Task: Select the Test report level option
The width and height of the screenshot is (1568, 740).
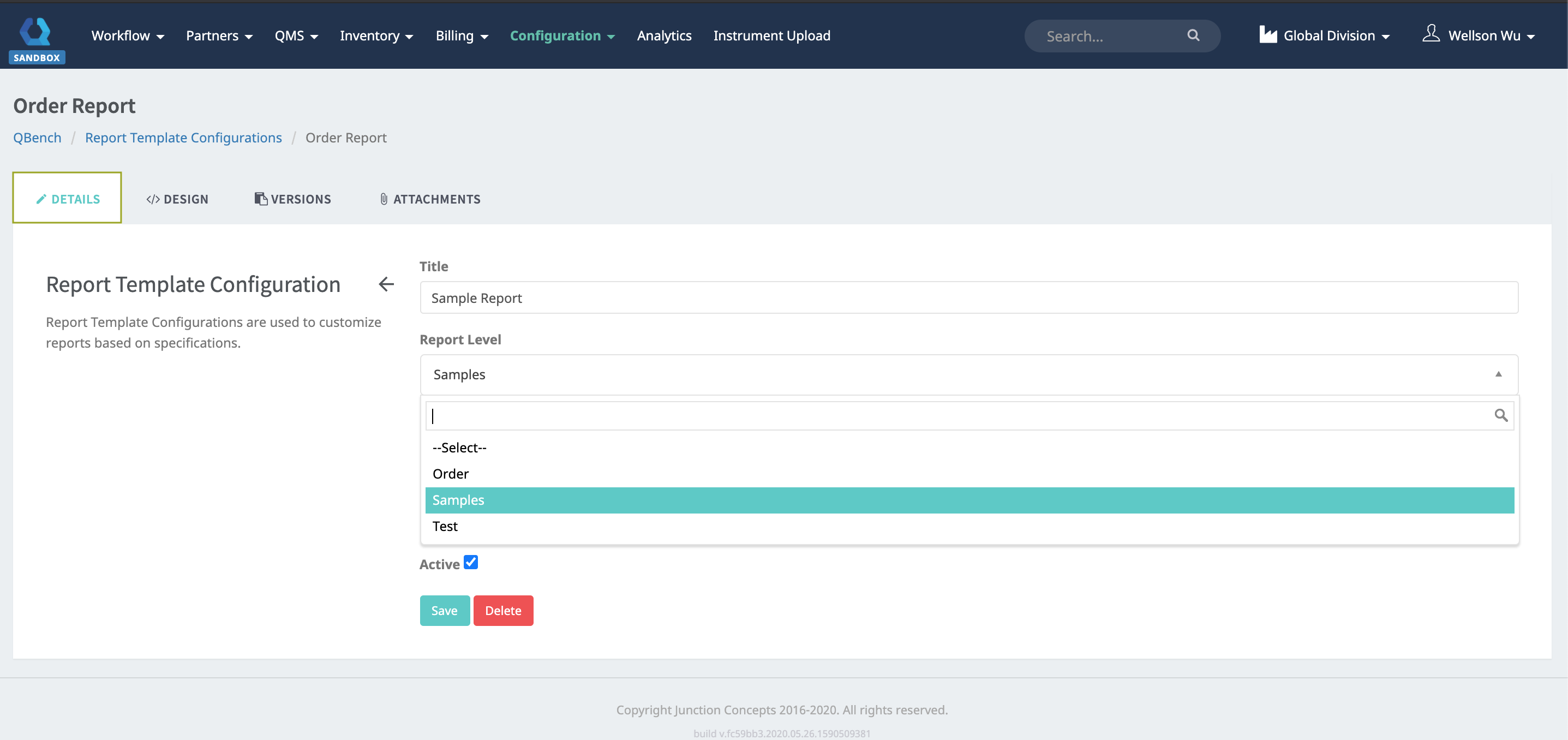Action: coord(445,526)
